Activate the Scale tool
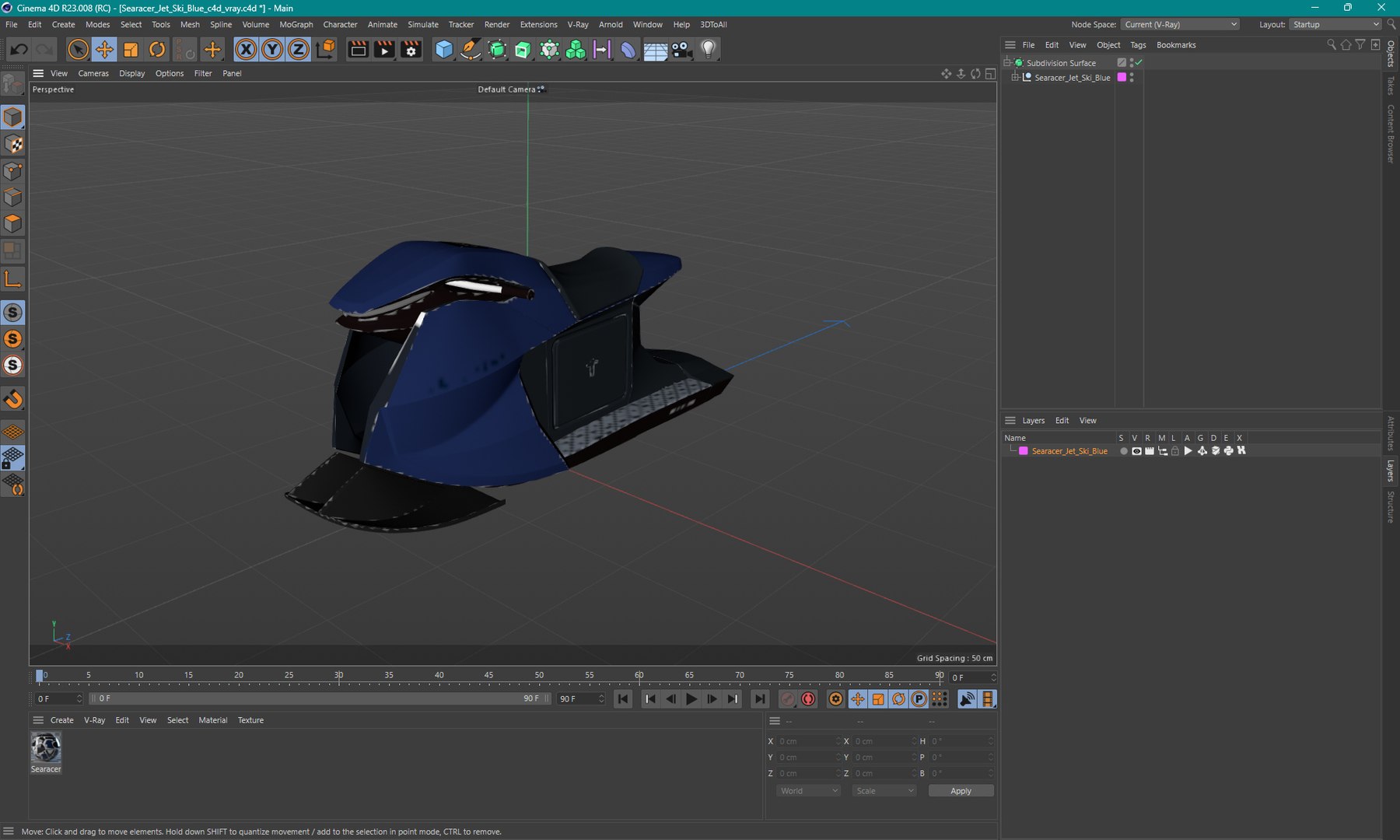Screen dimensions: 1400x840 click(x=131, y=50)
